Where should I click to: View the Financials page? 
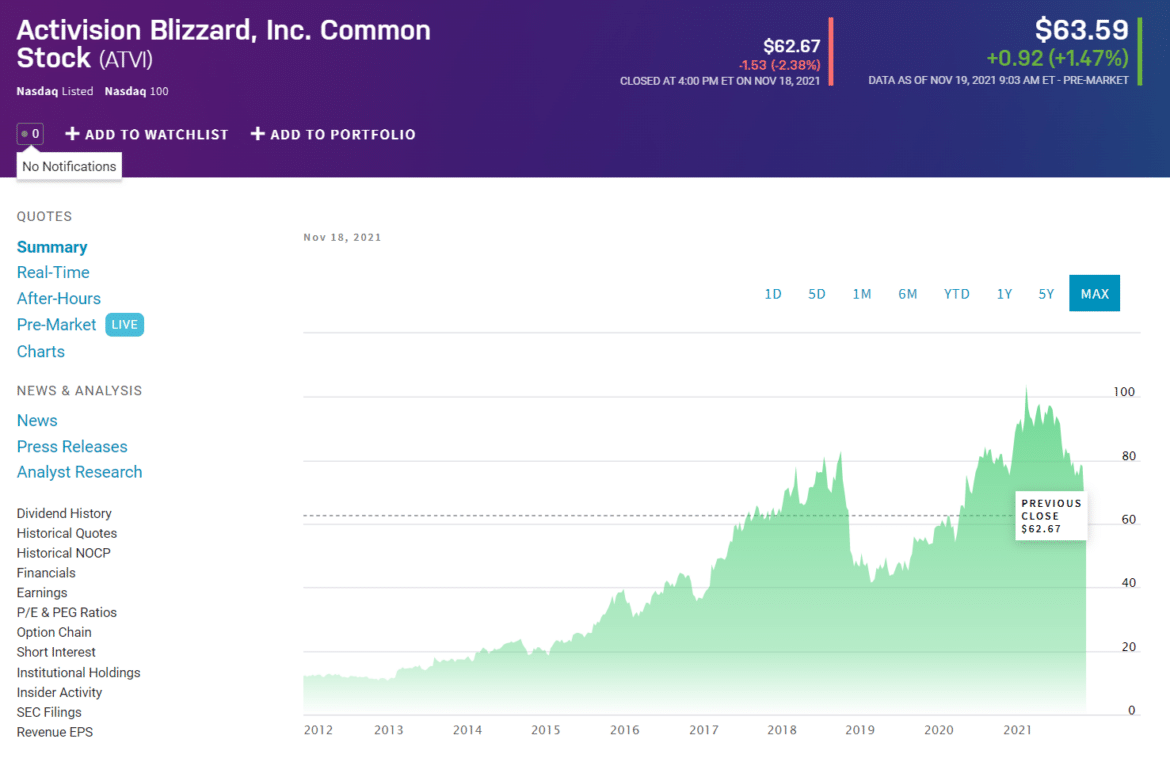pyautogui.click(x=45, y=572)
